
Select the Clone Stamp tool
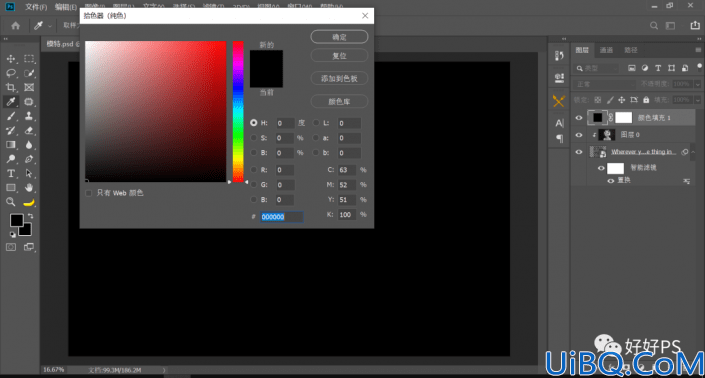pos(29,116)
